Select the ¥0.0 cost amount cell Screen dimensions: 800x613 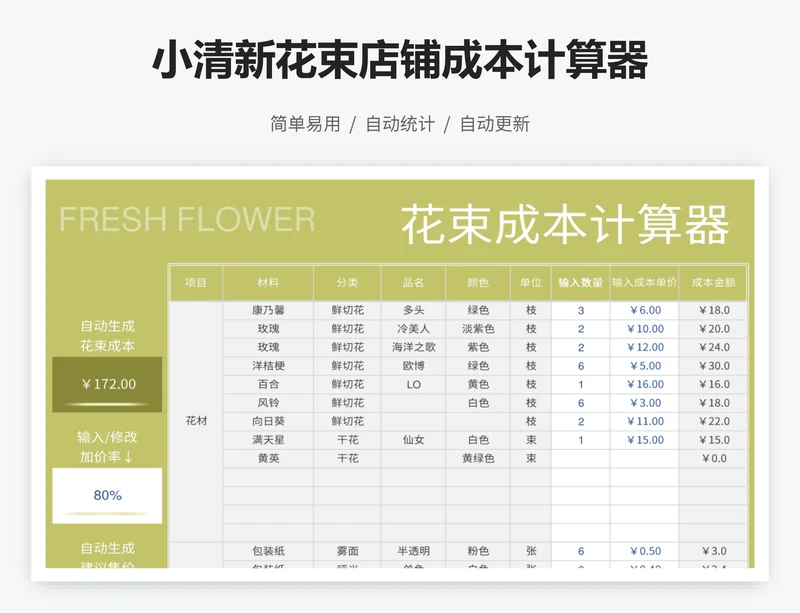(x=713, y=458)
